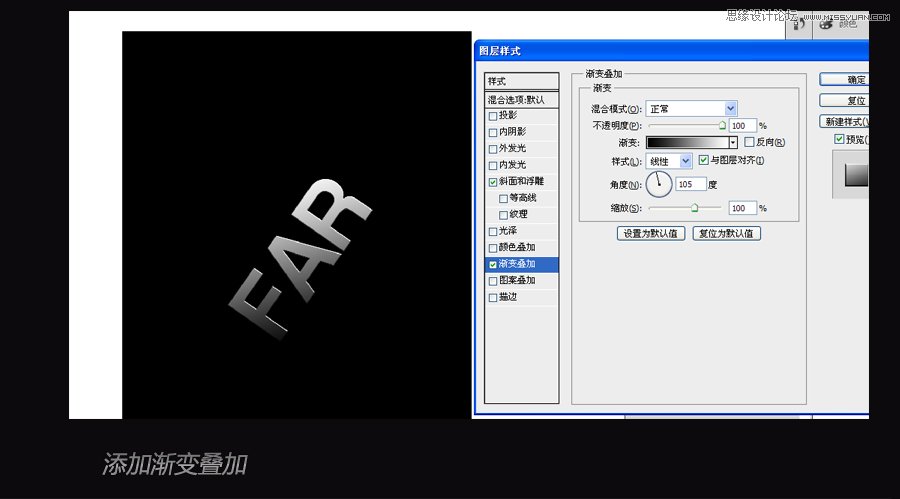Enable the 光泽 satin checkbox
The width and height of the screenshot is (900, 499).
[492, 231]
